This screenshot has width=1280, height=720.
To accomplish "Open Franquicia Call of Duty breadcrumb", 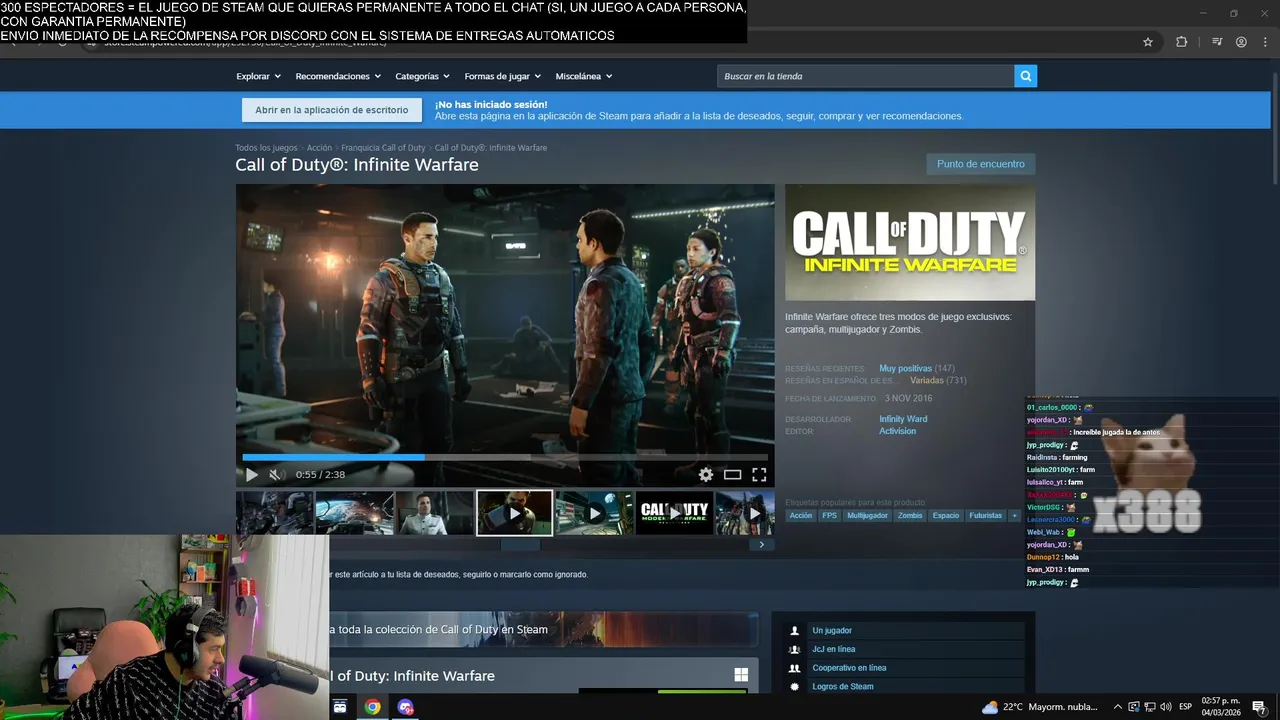I will 383,148.
